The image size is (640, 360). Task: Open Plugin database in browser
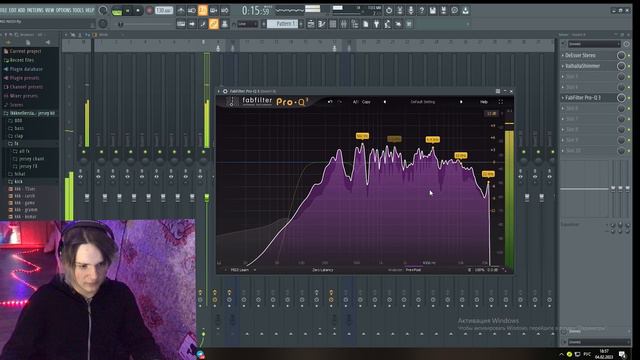click(x=26, y=69)
